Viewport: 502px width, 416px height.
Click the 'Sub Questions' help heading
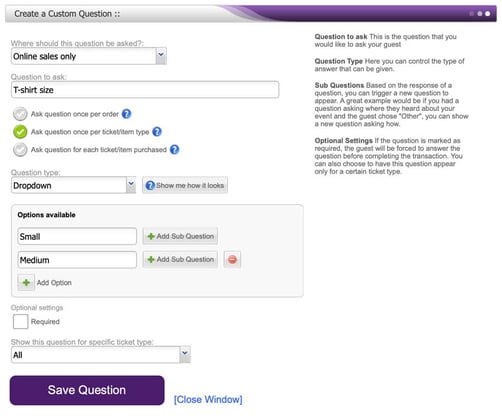pos(339,85)
